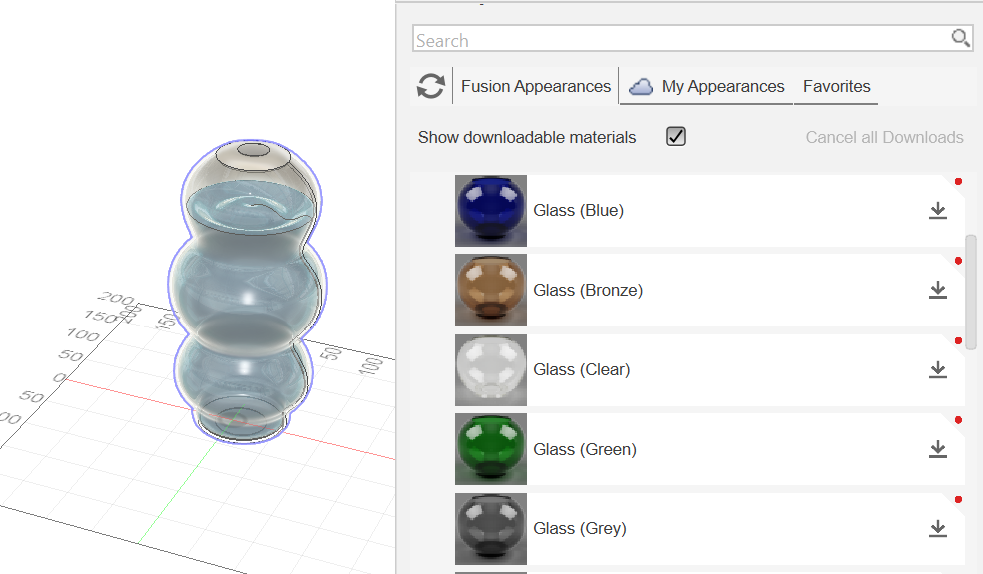
Task: Download the Glass (Green) material
Action: 937,449
